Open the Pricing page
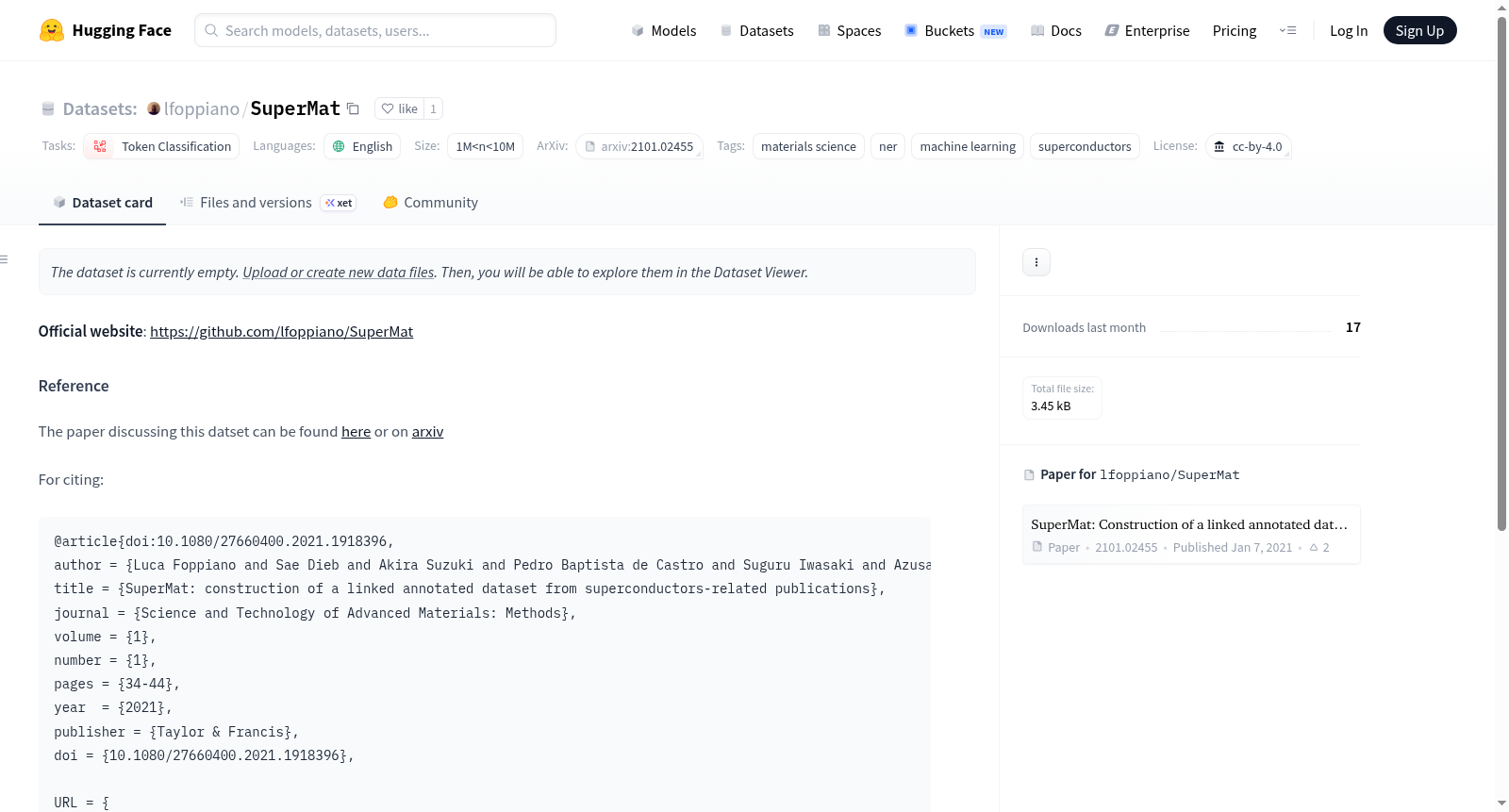The image size is (1509, 812). pyautogui.click(x=1235, y=30)
